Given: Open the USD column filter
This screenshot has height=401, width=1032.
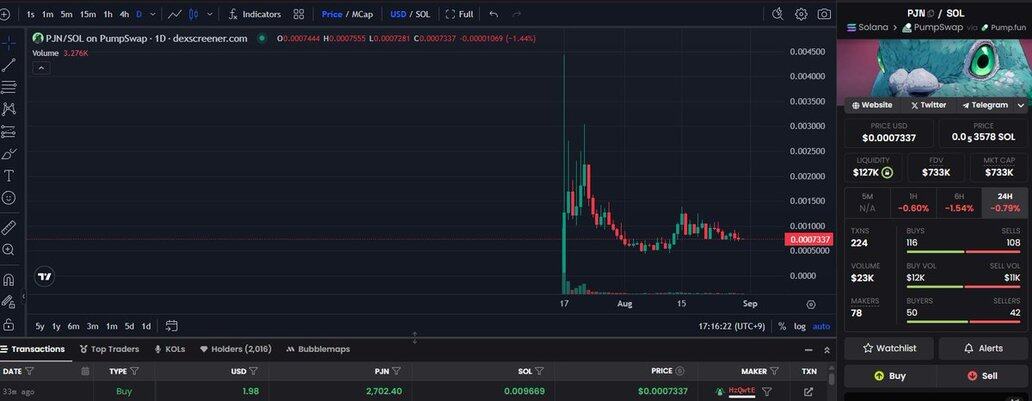Looking at the screenshot, I should (x=253, y=371).
